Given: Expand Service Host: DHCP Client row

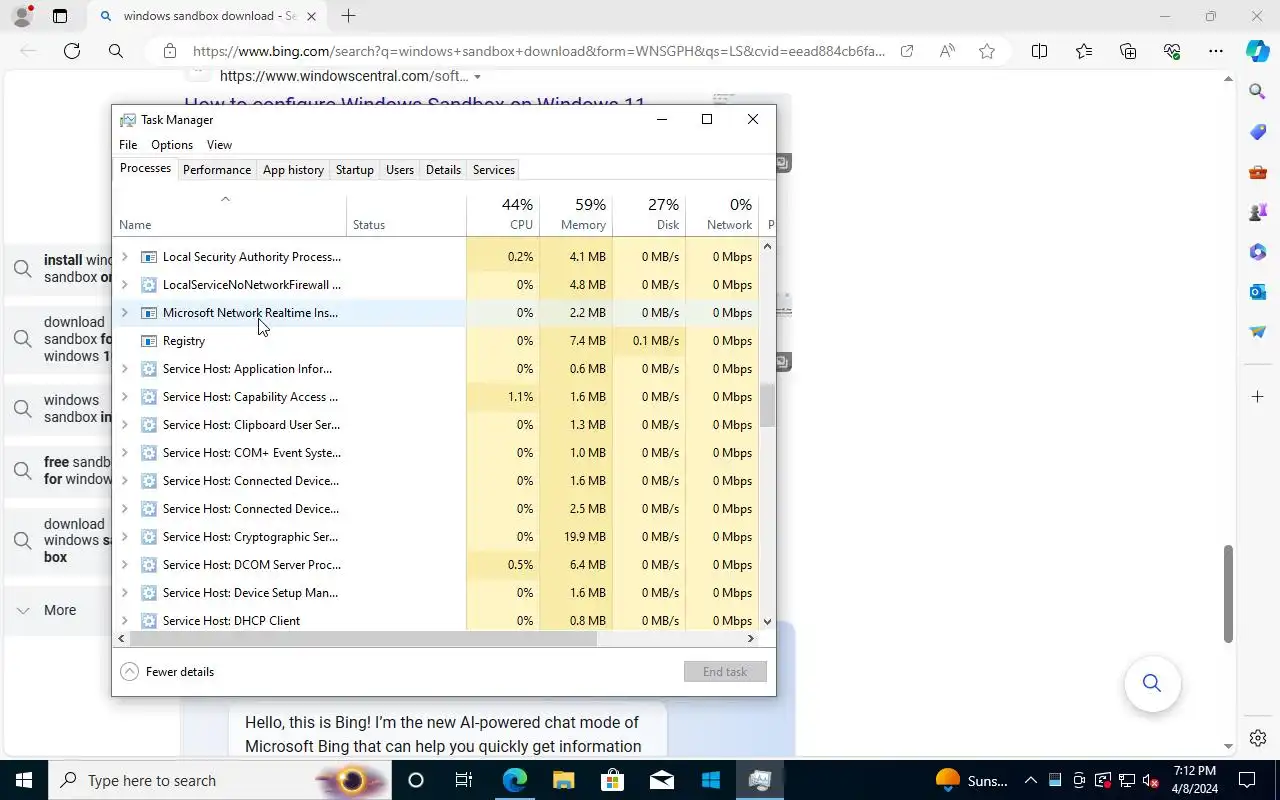Looking at the screenshot, I should click(124, 621).
